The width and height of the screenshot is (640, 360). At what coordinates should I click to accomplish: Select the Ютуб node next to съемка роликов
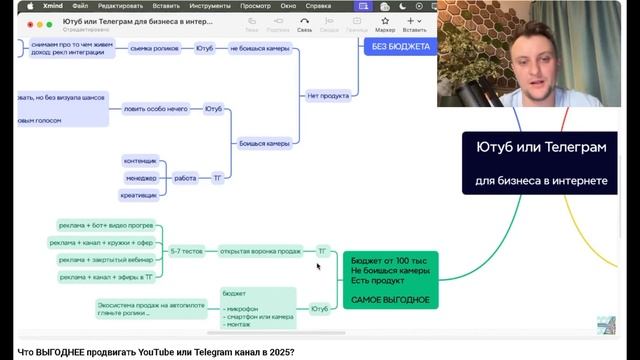coord(204,48)
